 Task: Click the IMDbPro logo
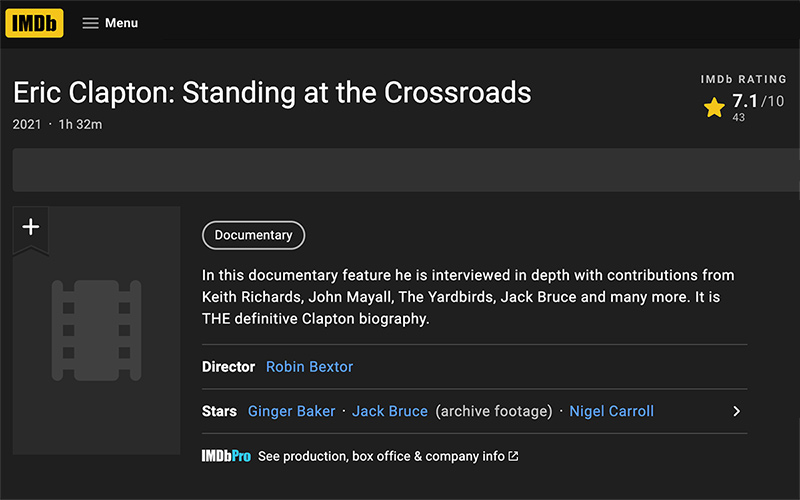(226, 456)
